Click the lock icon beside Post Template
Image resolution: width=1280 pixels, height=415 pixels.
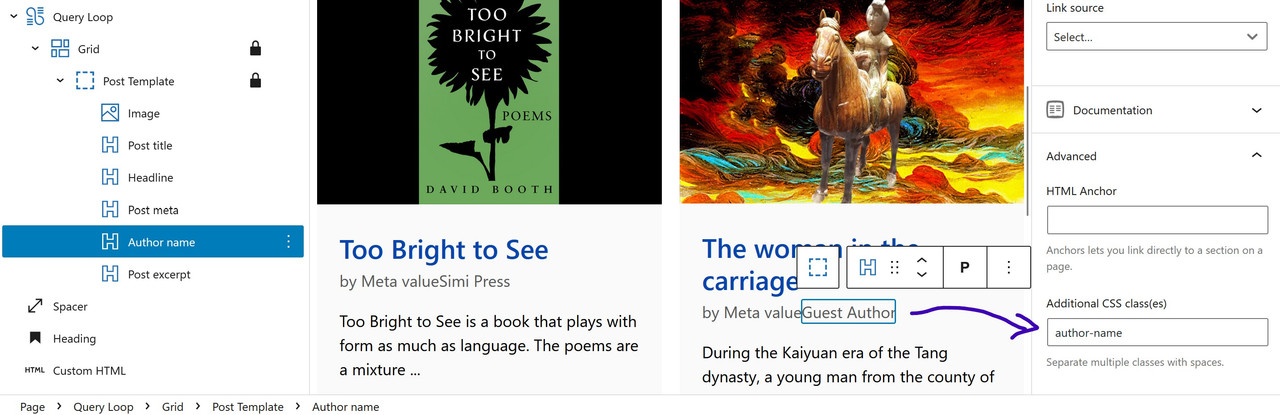click(x=255, y=80)
